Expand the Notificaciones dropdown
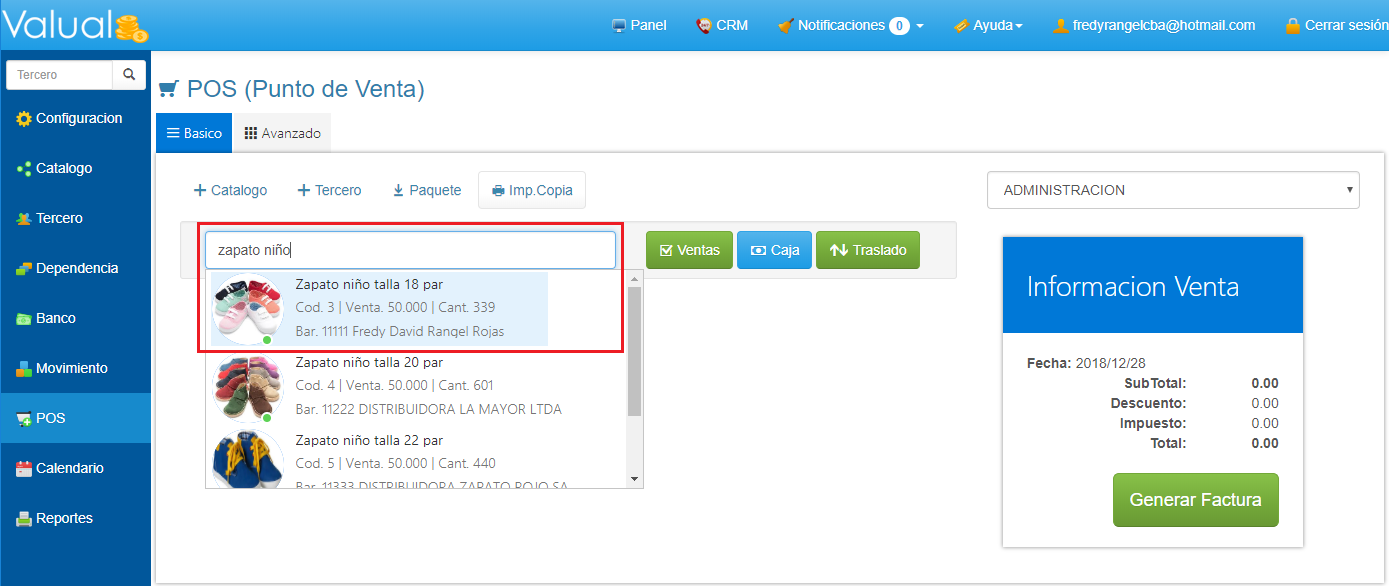The height and width of the screenshot is (586, 1389). (850, 25)
